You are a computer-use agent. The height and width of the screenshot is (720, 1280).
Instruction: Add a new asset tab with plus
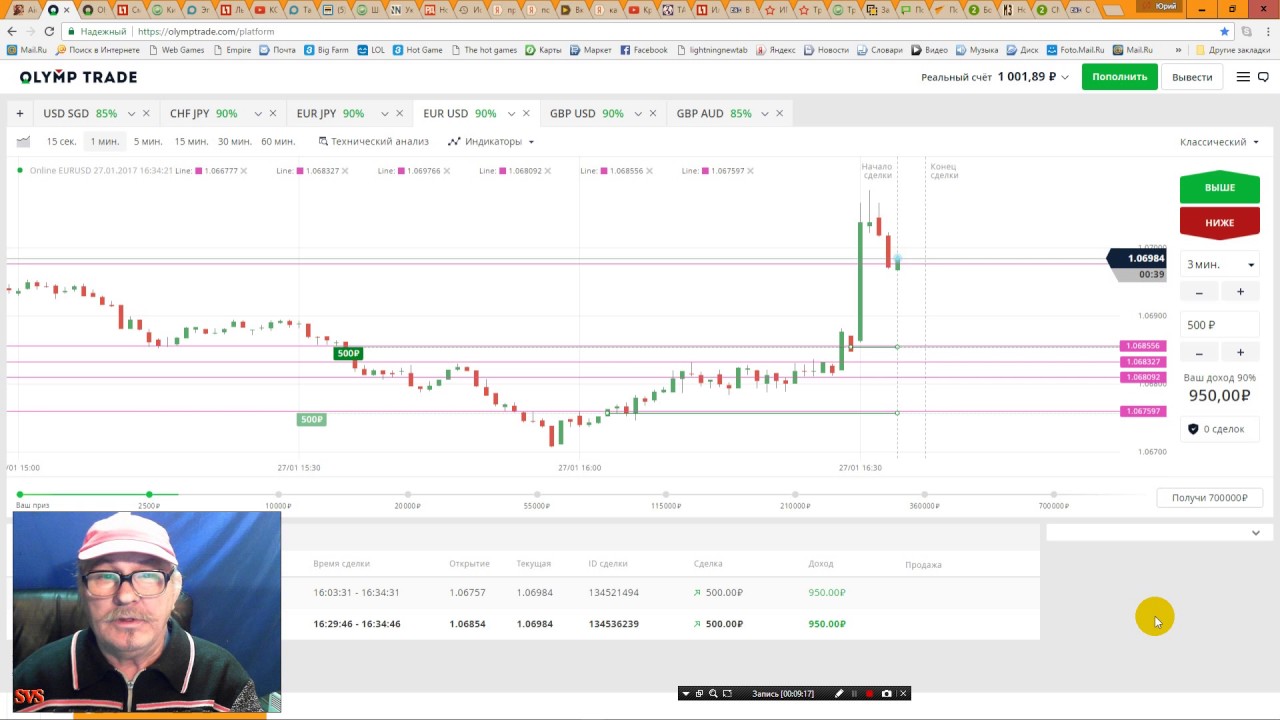pyautogui.click(x=19, y=114)
